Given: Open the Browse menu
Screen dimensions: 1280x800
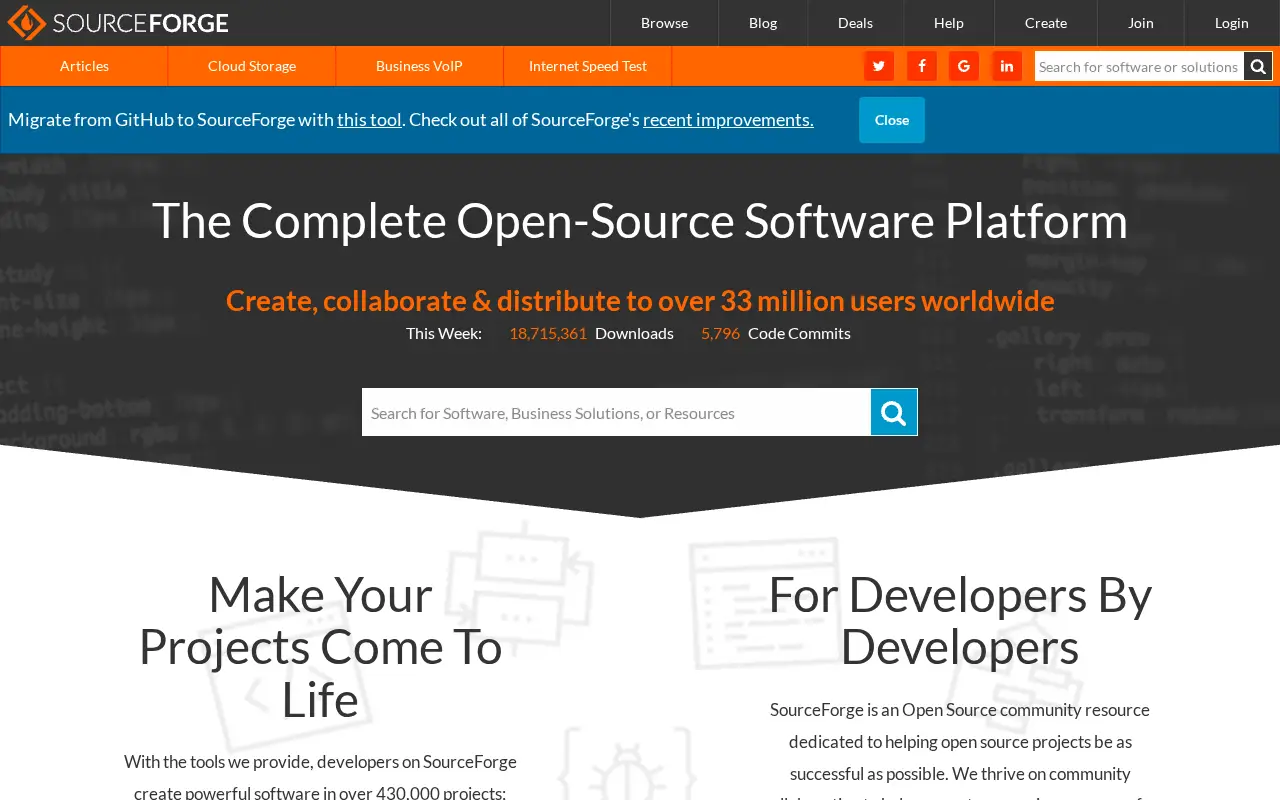Looking at the screenshot, I should point(664,23).
